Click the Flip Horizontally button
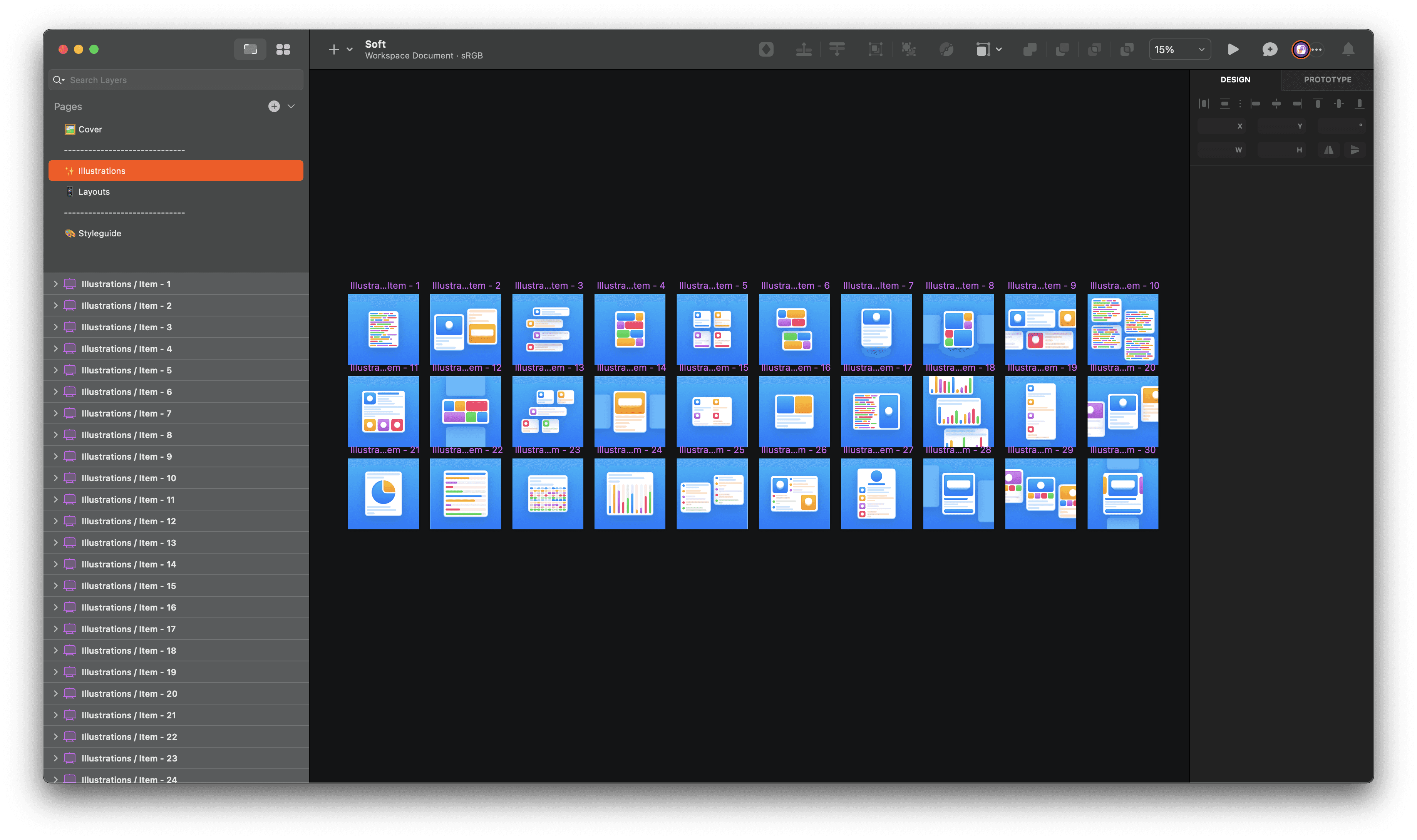Viewport: 1417px width, 840px height. coord(1328,150)
